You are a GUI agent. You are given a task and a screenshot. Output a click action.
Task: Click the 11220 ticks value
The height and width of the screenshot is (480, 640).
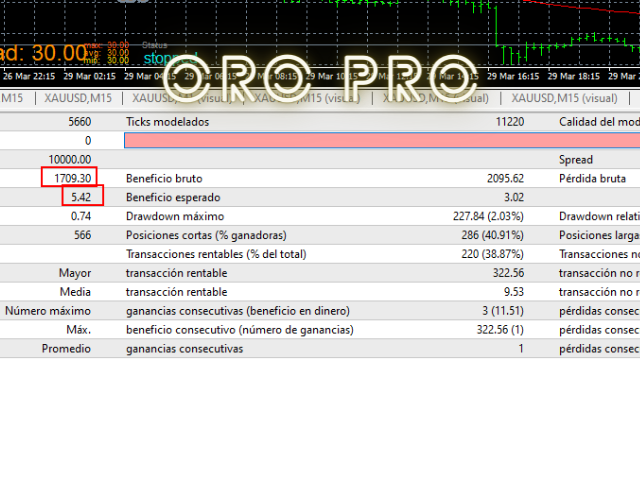coord(510,122)
